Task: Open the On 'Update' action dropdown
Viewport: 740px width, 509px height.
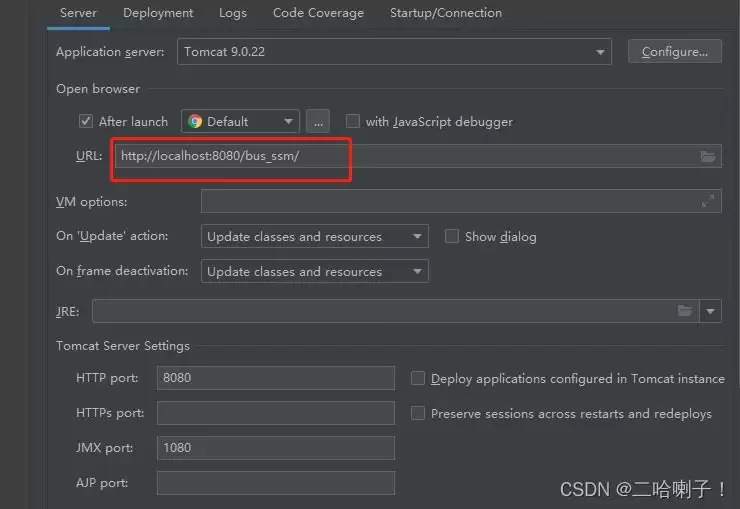Action: tap(314, 236)
